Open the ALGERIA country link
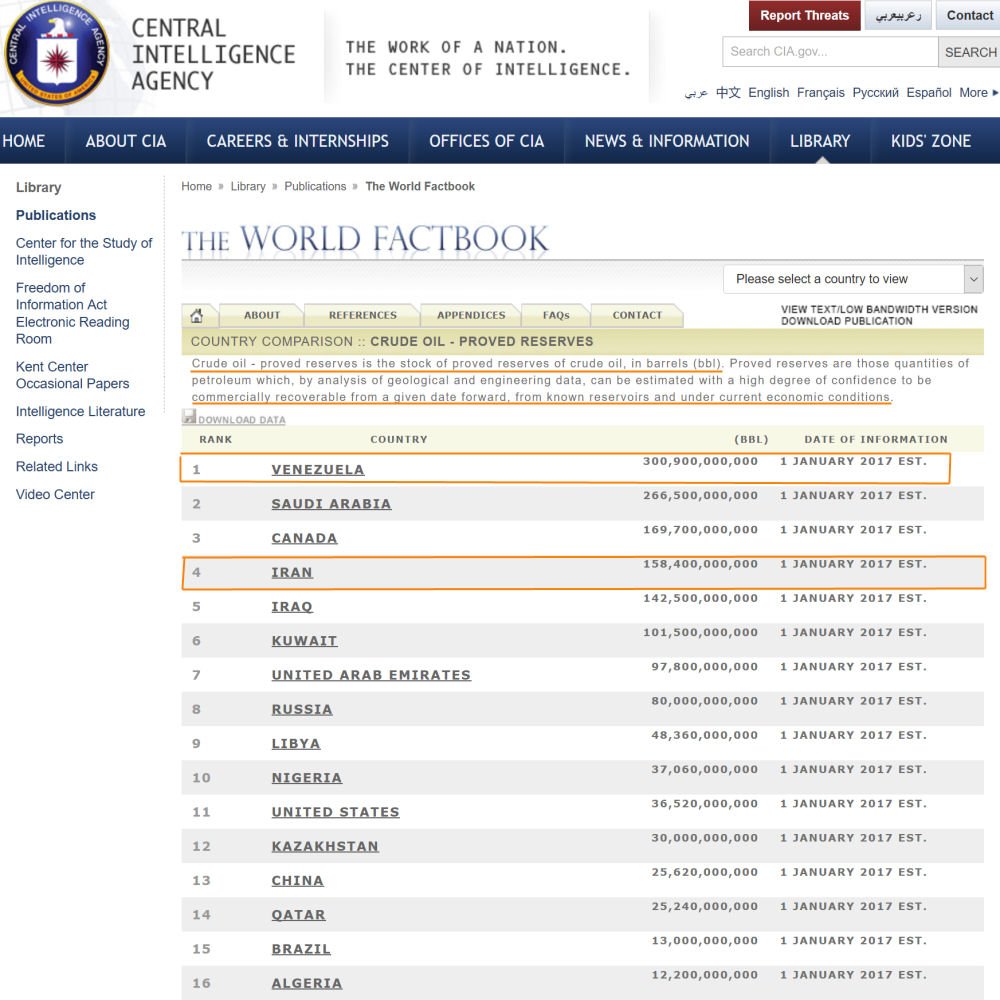1000x1000 pixels. tap(307, 983)
